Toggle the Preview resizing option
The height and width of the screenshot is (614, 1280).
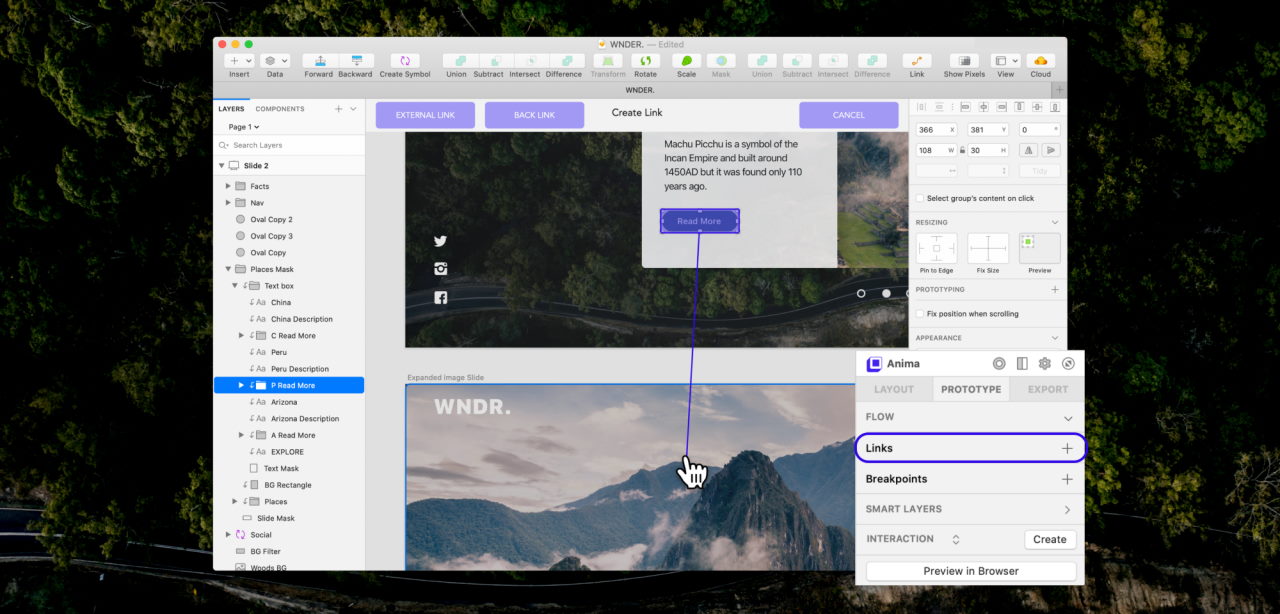[1039, 247]
